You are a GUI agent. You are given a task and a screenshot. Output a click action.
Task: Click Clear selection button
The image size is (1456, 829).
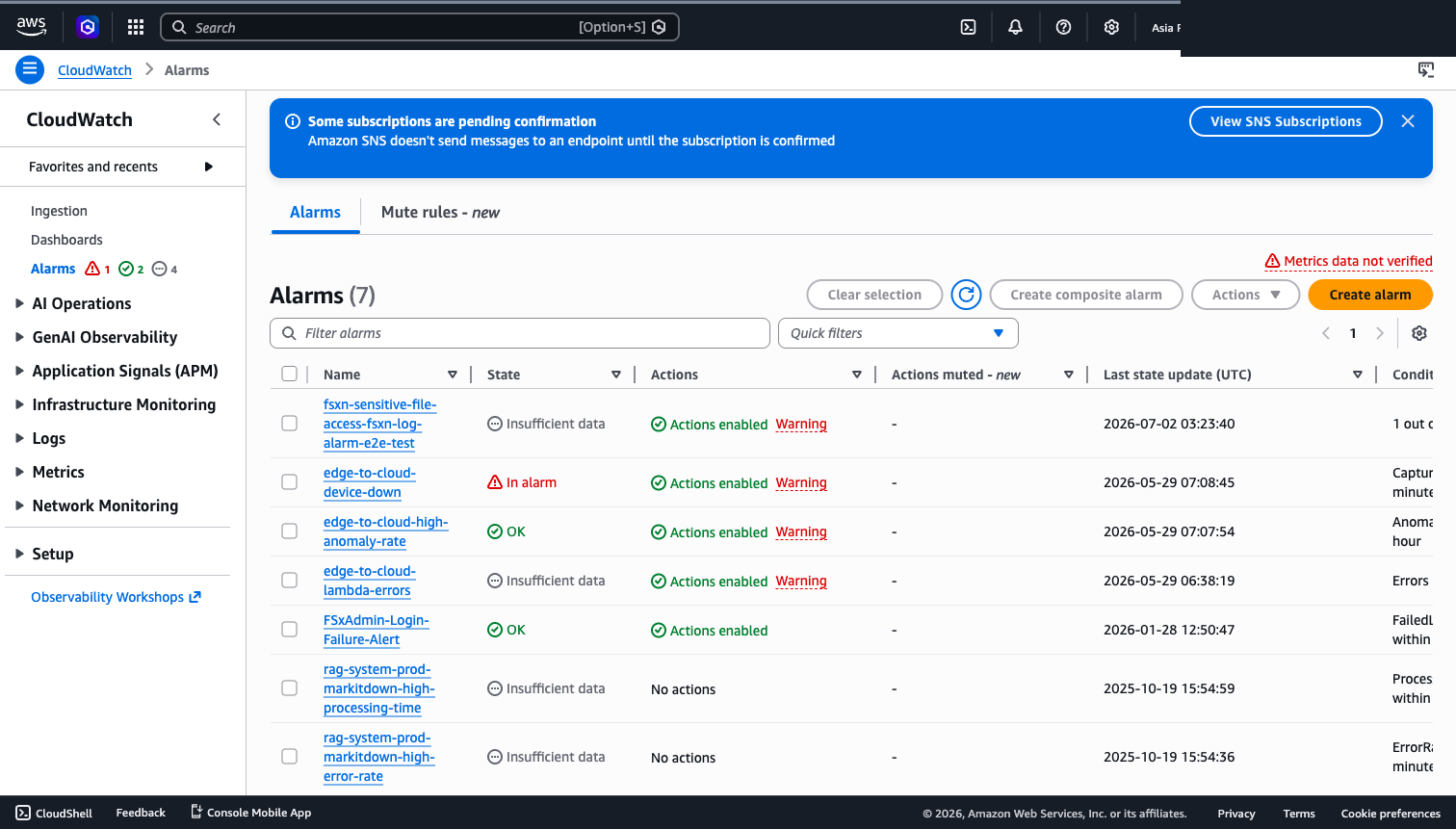click(x=874, y=295)
